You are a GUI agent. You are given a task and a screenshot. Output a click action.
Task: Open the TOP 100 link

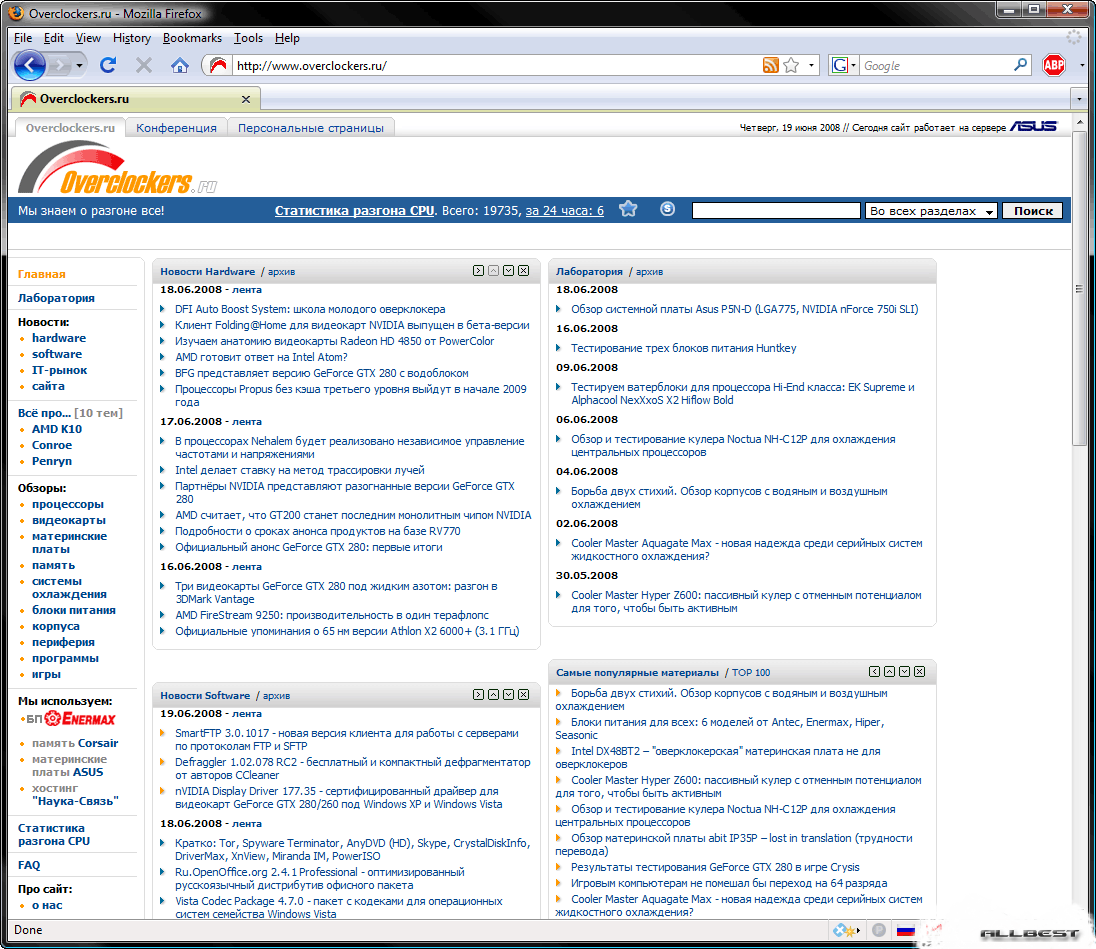[x=751, y=672]
